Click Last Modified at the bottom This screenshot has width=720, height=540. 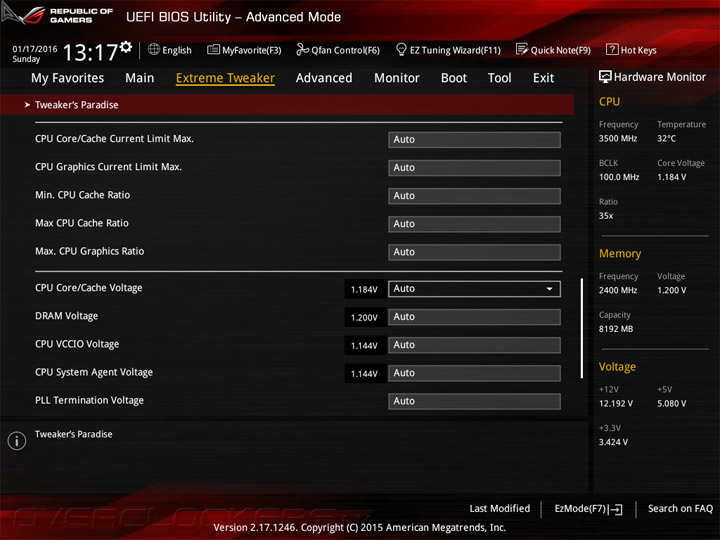500,509
